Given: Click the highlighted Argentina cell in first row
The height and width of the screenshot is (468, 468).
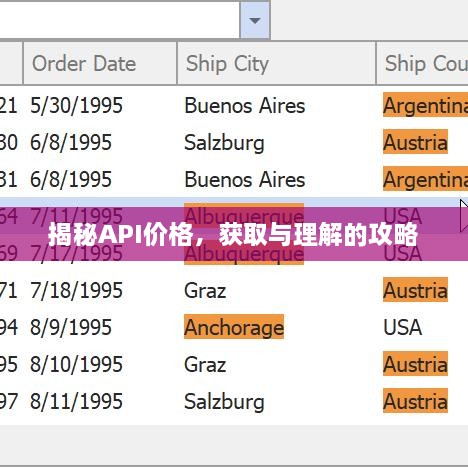Looking at the screenshot, I should point(425,105).
